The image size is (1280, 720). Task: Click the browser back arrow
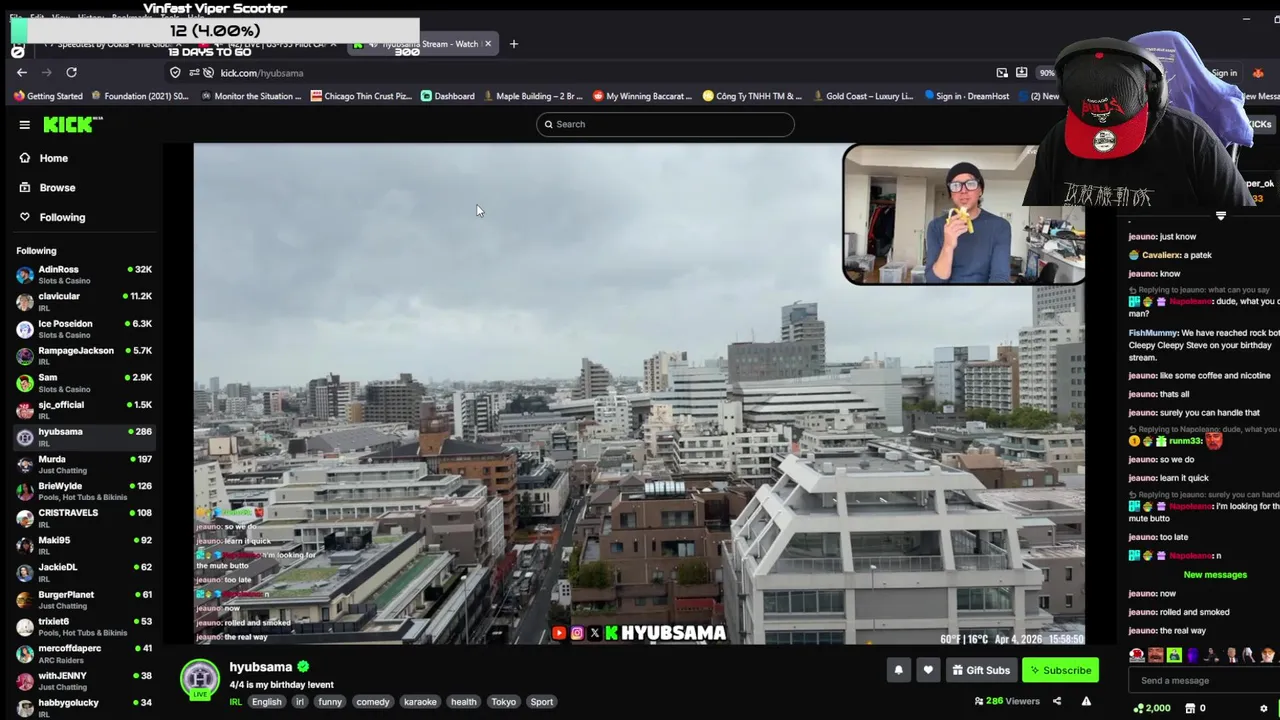point(22,72)
